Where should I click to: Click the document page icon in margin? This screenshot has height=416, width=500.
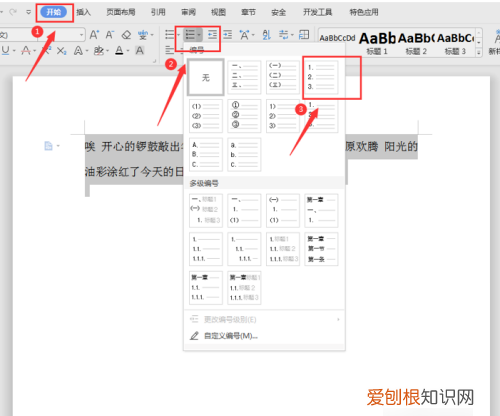coord(48,146)
